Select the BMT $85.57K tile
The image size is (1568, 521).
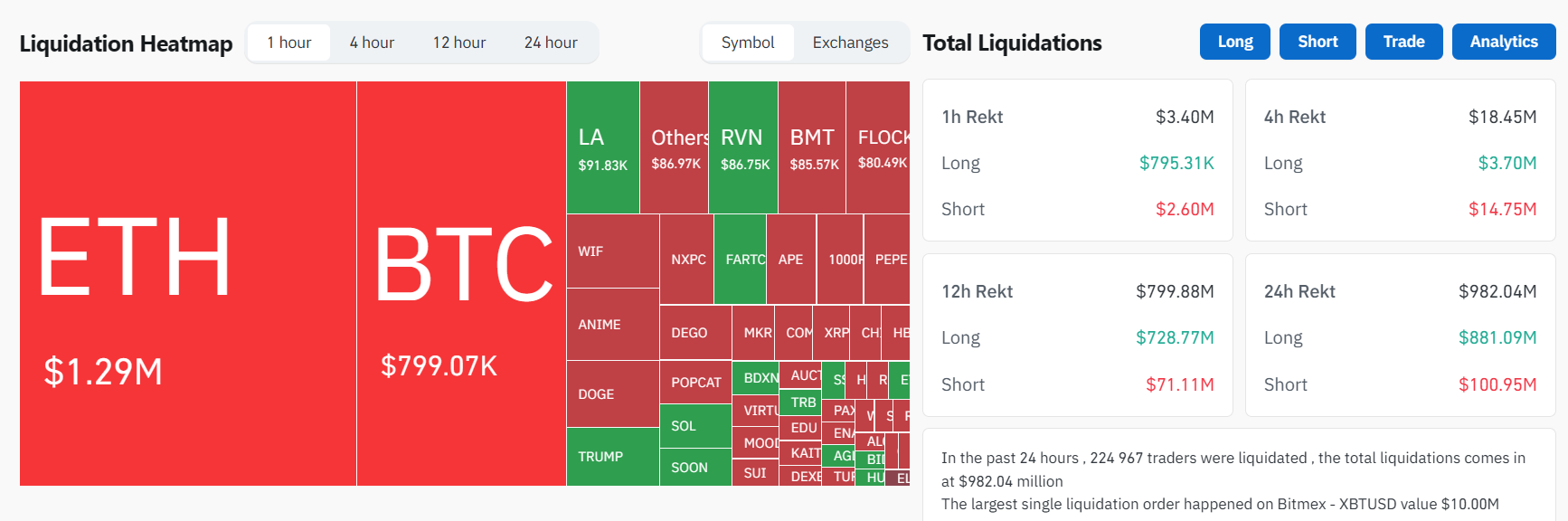[x=811, y=147]
